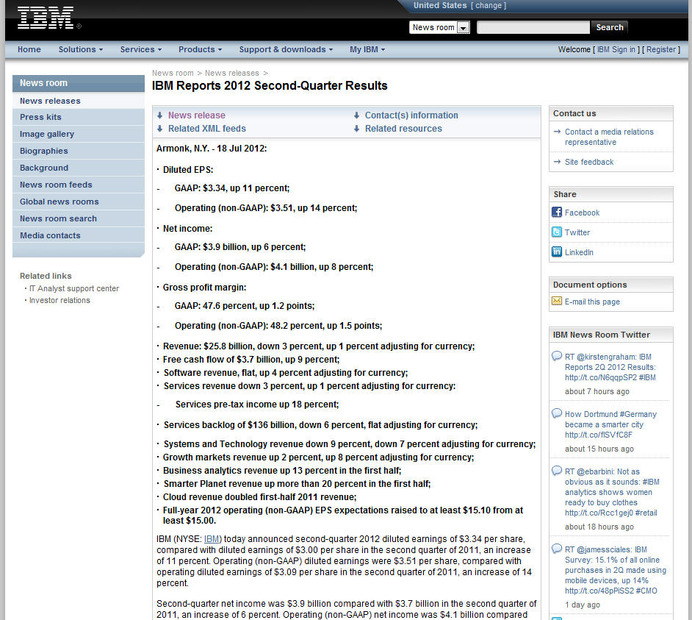Expand the My IBM menu
This screenshot has width=692, height=620.
click(367, 49)
